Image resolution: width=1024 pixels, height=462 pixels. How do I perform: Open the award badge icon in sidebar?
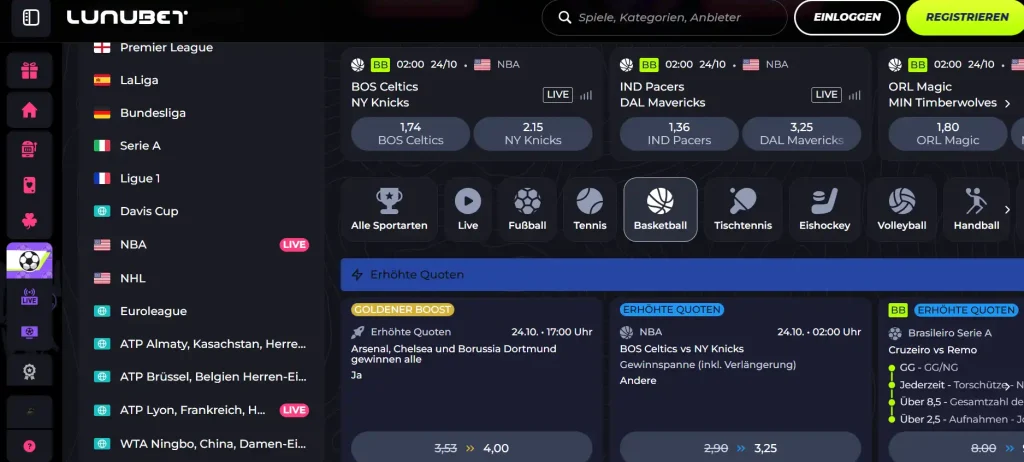point(29,372)
